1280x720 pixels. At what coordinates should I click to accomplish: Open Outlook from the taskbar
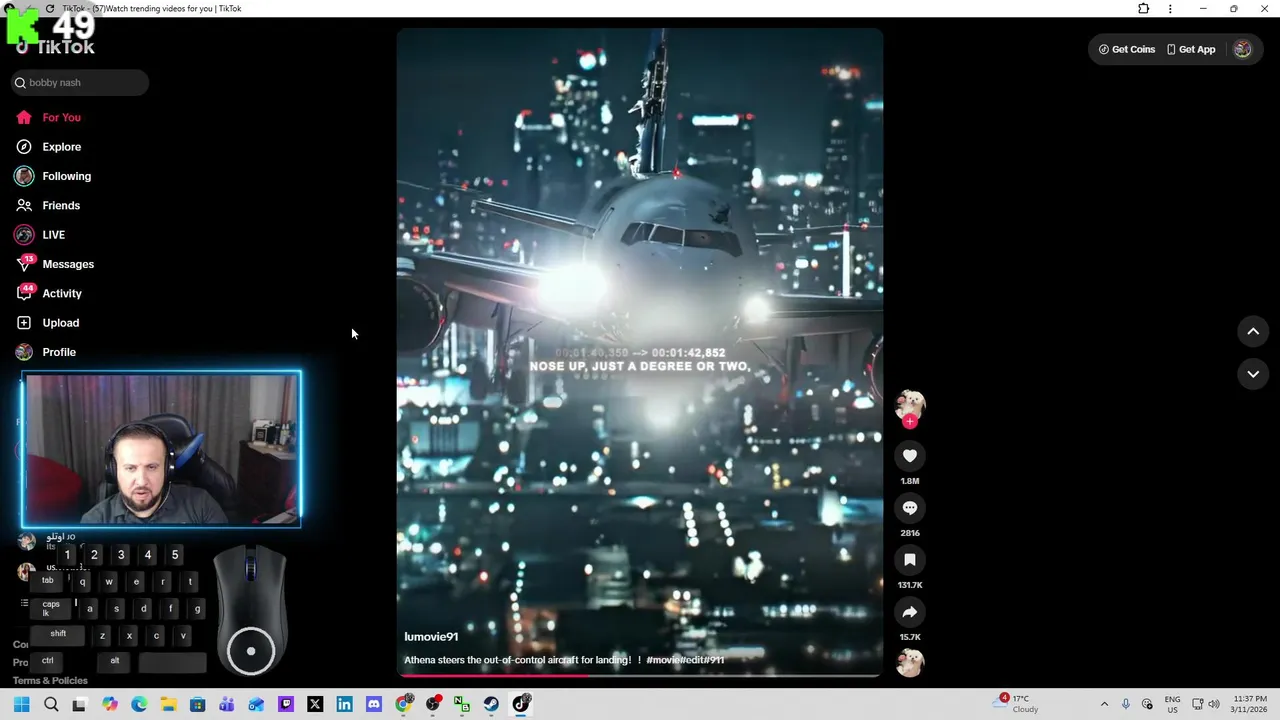point(256,705)
